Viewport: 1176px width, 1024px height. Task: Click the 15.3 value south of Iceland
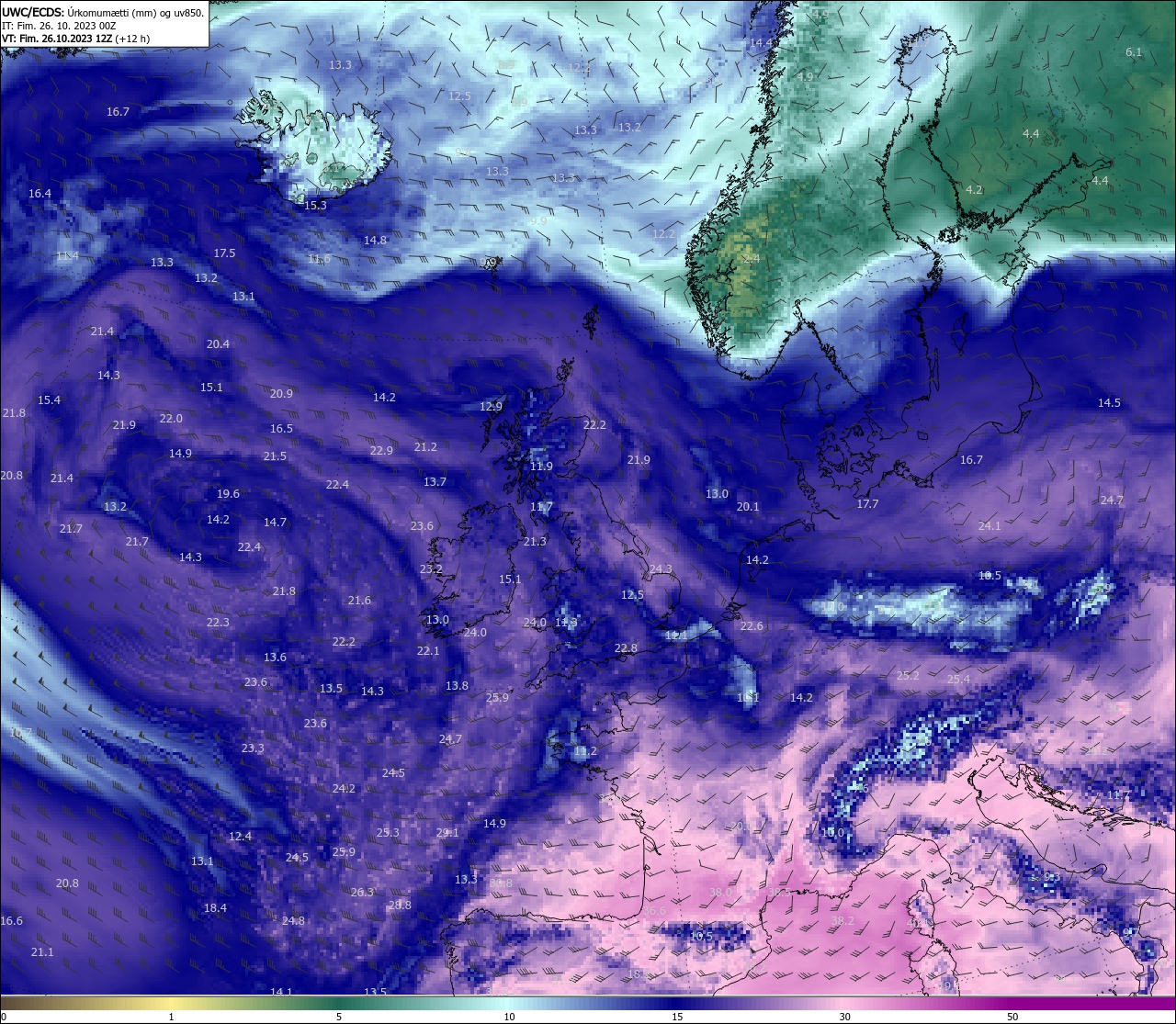[x=315, y=206]
